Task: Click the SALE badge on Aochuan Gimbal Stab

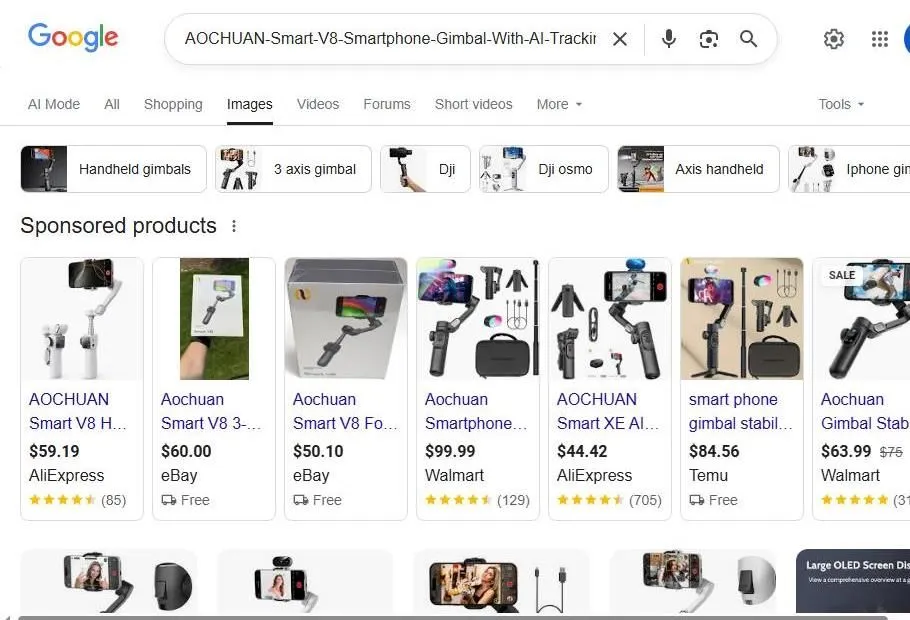Action: pyautogui.click(x=842, y=275)
